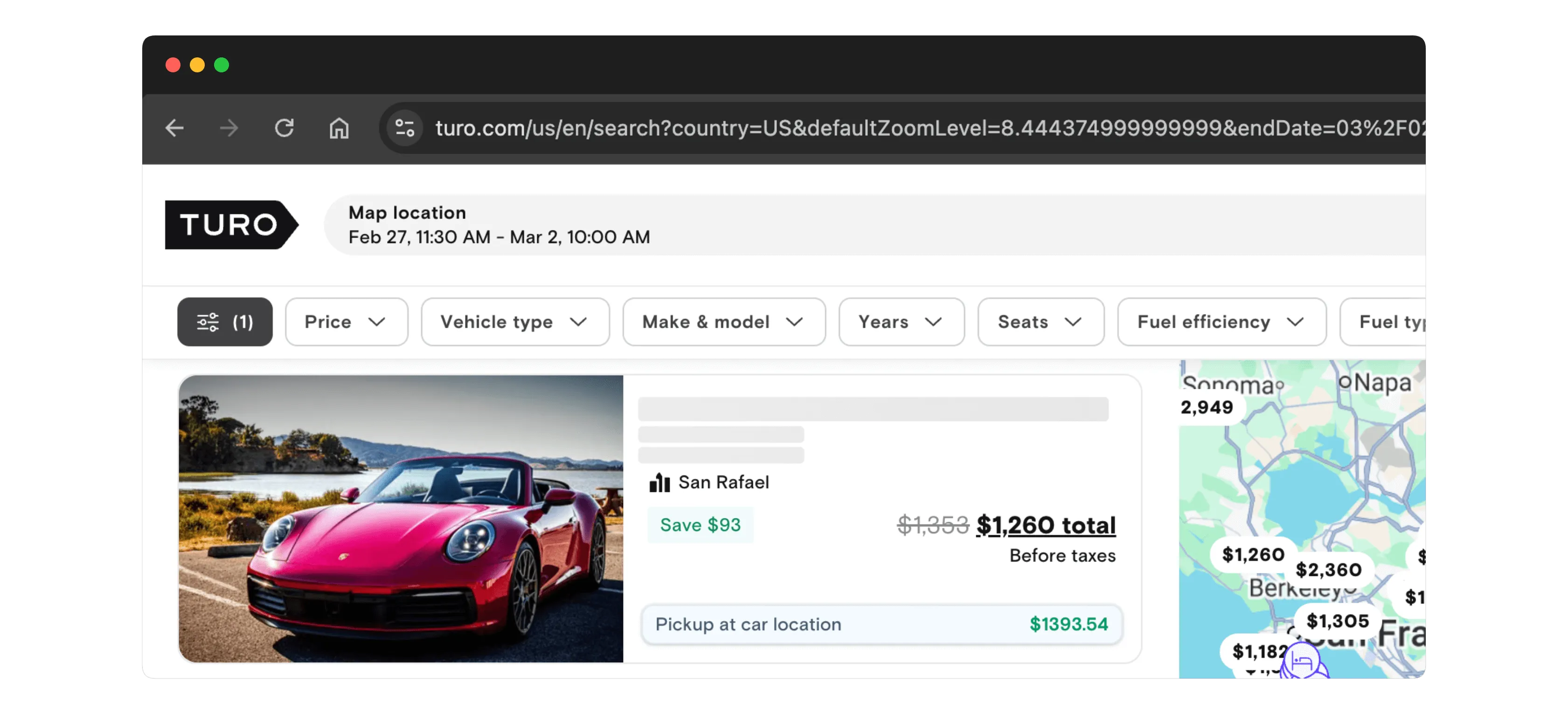Viewport: 1568px width, 714px height.
Task: Expand the Seats filter
Action: [x=1040, y=322]
